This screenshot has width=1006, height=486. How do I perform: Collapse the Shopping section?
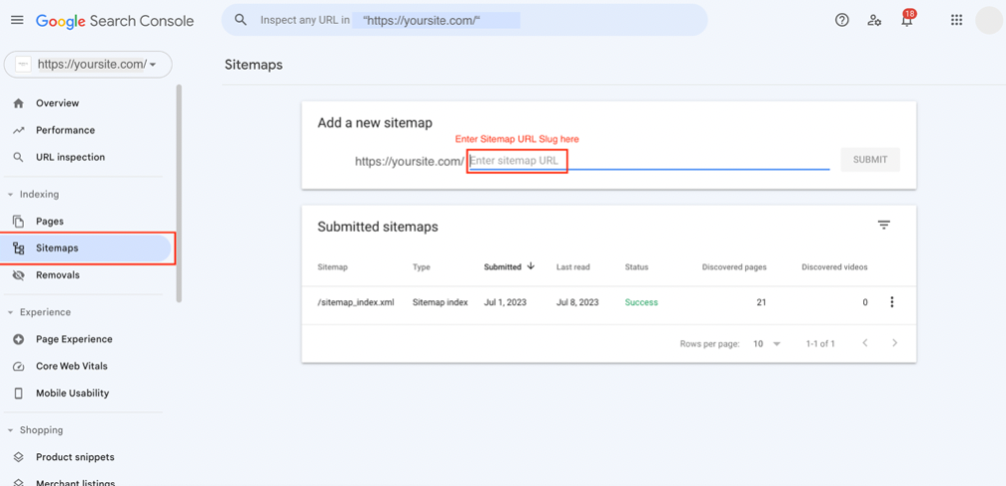pos(11,430)
